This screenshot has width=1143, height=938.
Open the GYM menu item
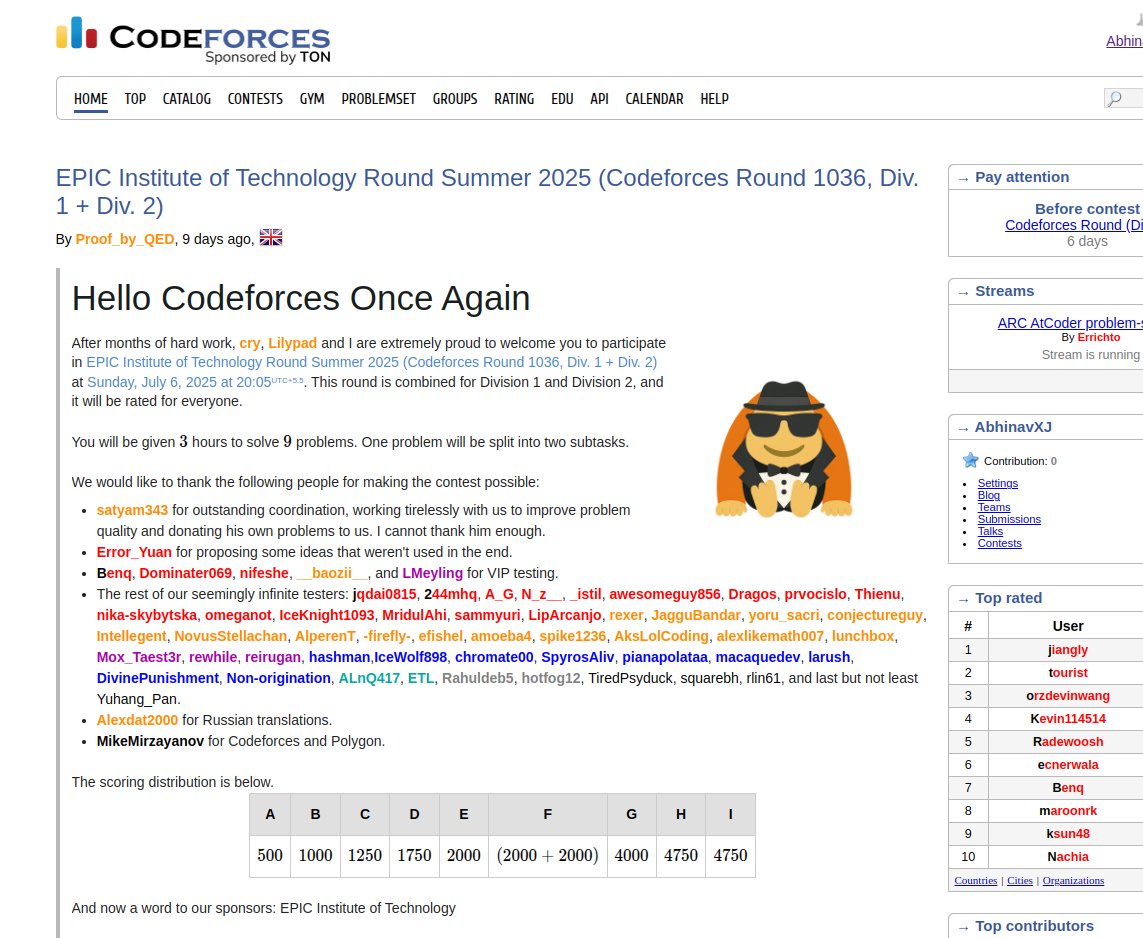coord(312,98)
